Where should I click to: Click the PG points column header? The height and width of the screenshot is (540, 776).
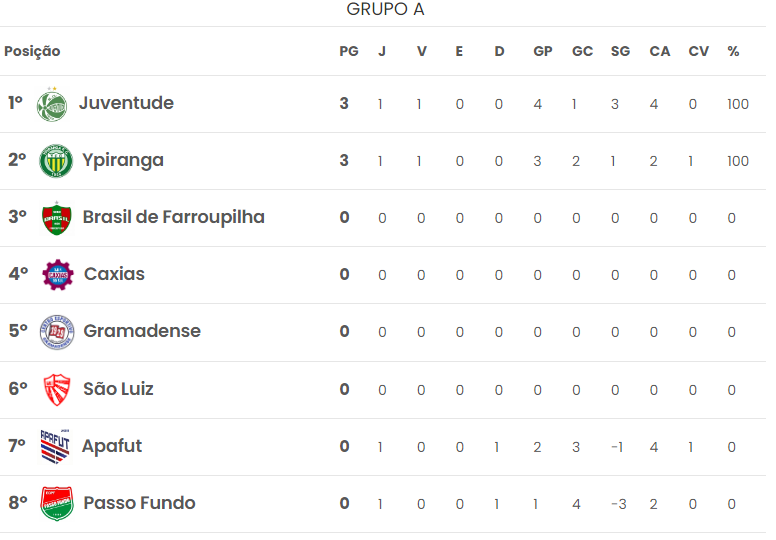coord(349,51)
